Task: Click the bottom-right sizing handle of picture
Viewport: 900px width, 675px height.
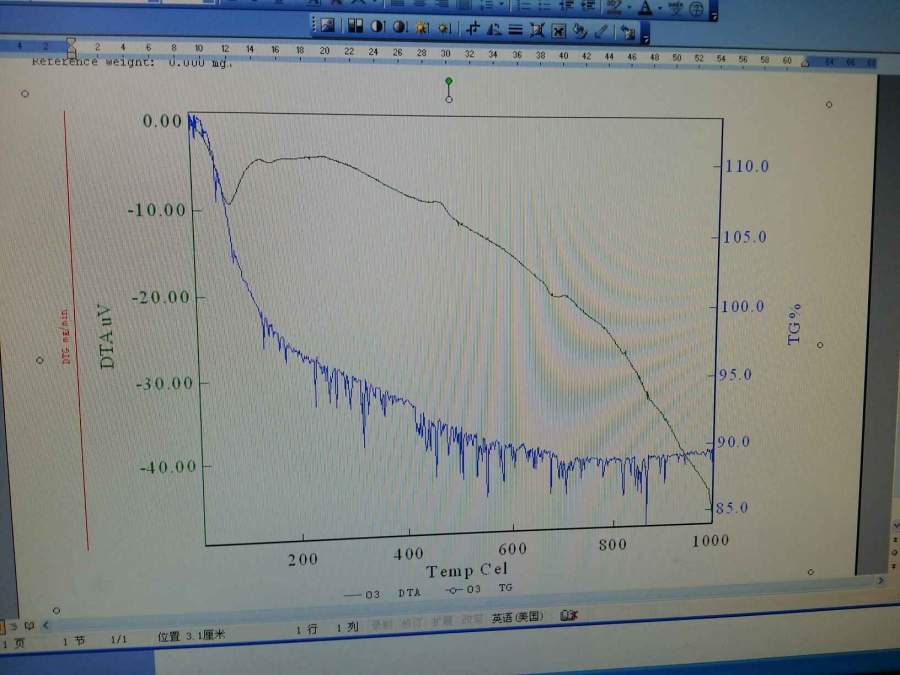Action: click(810, 572)
